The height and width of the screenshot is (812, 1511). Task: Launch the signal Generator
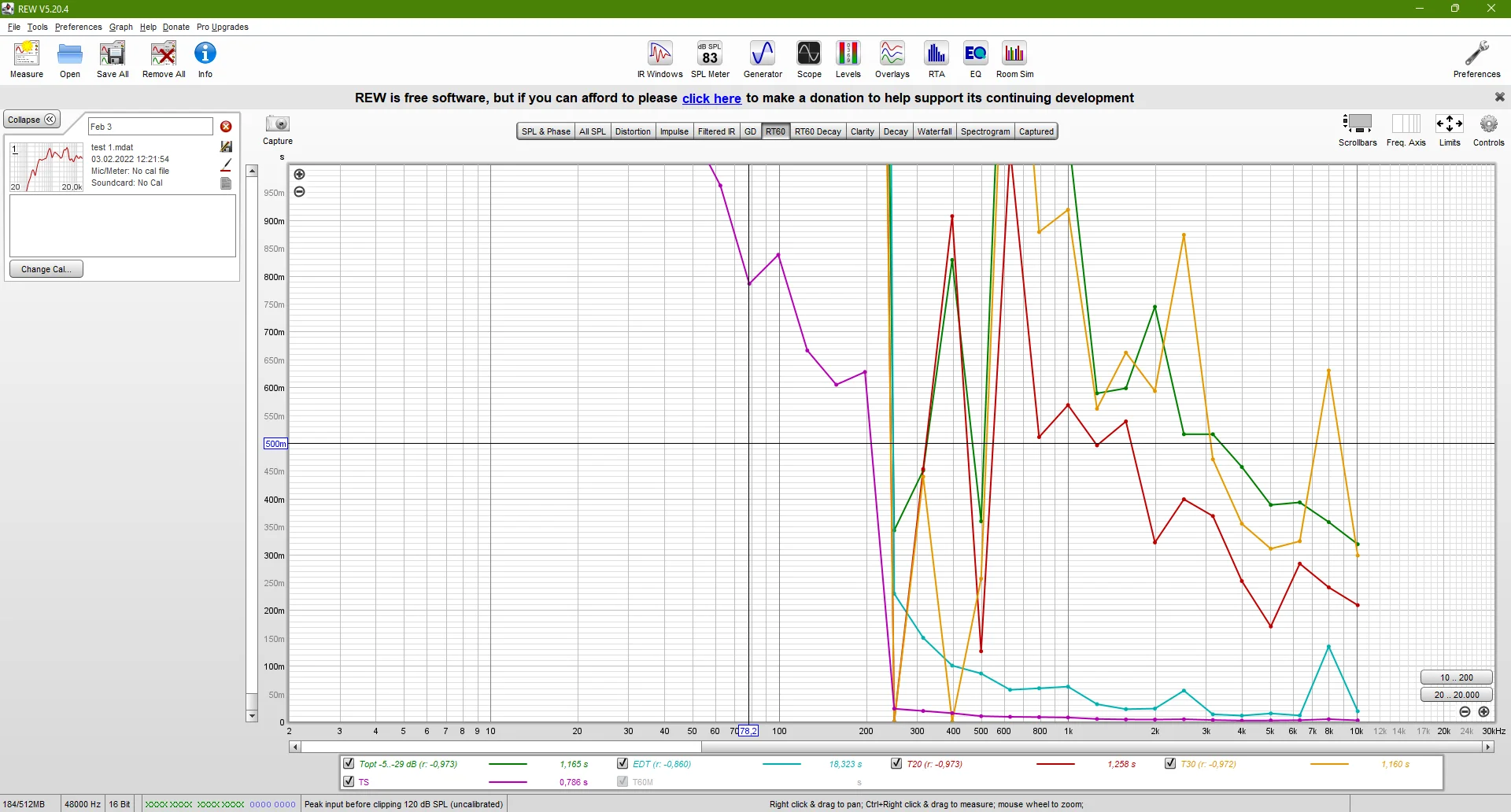[x=763, y=60]
